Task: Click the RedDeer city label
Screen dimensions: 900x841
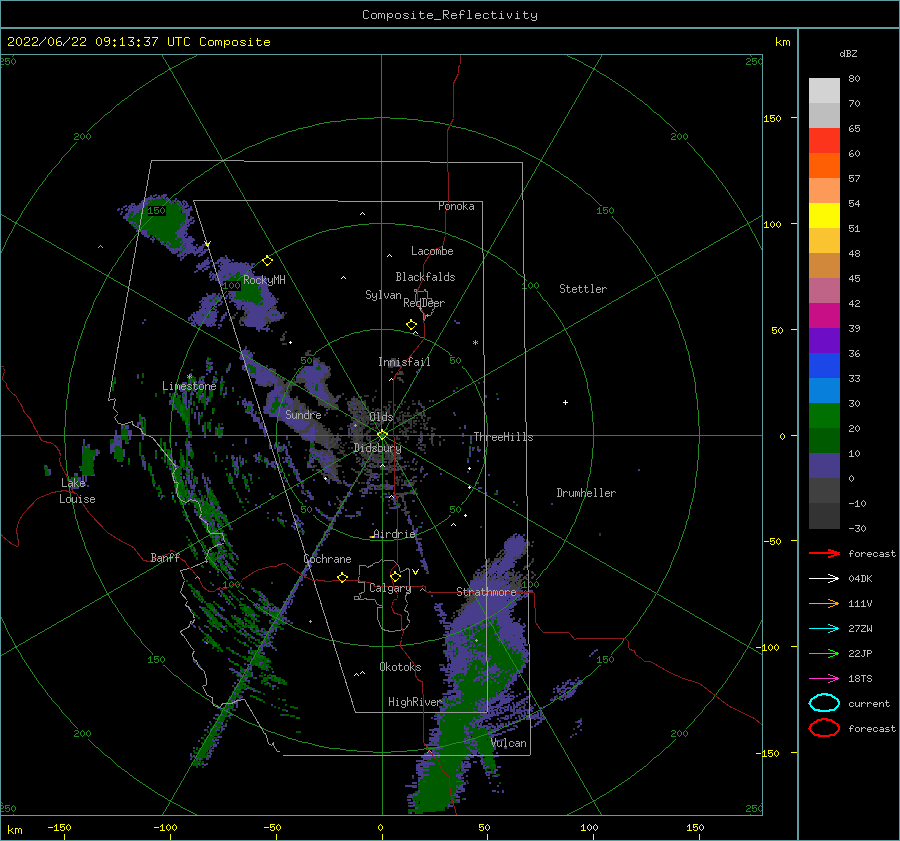Action: tap(424, 303)
